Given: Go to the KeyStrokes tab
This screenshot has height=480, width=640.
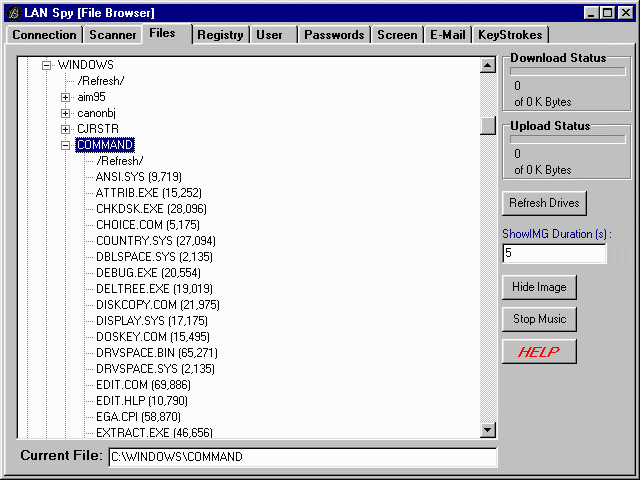Looking at the screenshot, I should click(x=510, y=35).
